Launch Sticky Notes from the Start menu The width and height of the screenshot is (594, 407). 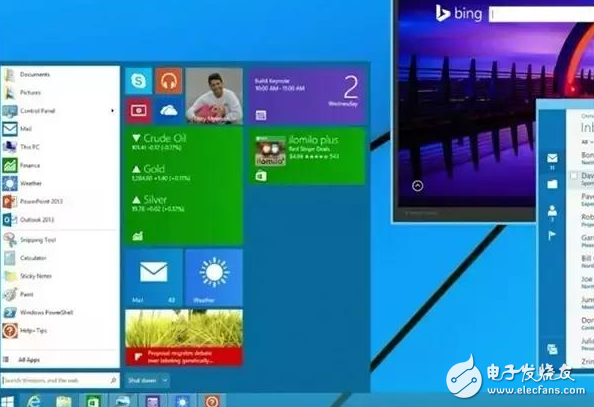click(61, 276)
